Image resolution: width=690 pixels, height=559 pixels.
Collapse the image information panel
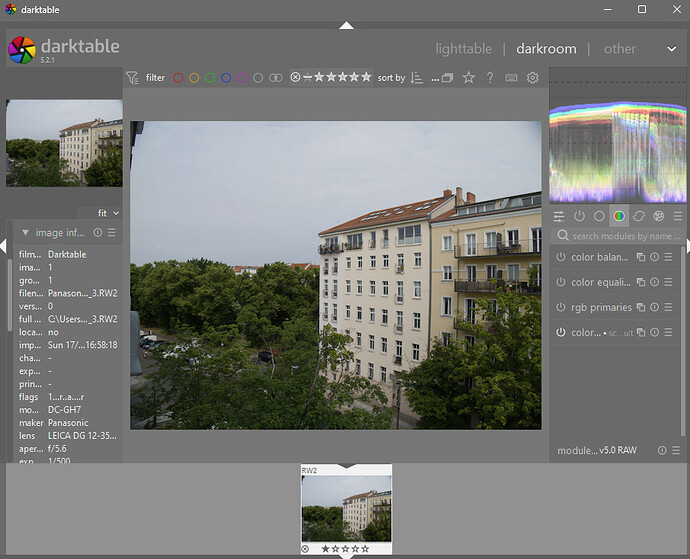click(26, 233)
